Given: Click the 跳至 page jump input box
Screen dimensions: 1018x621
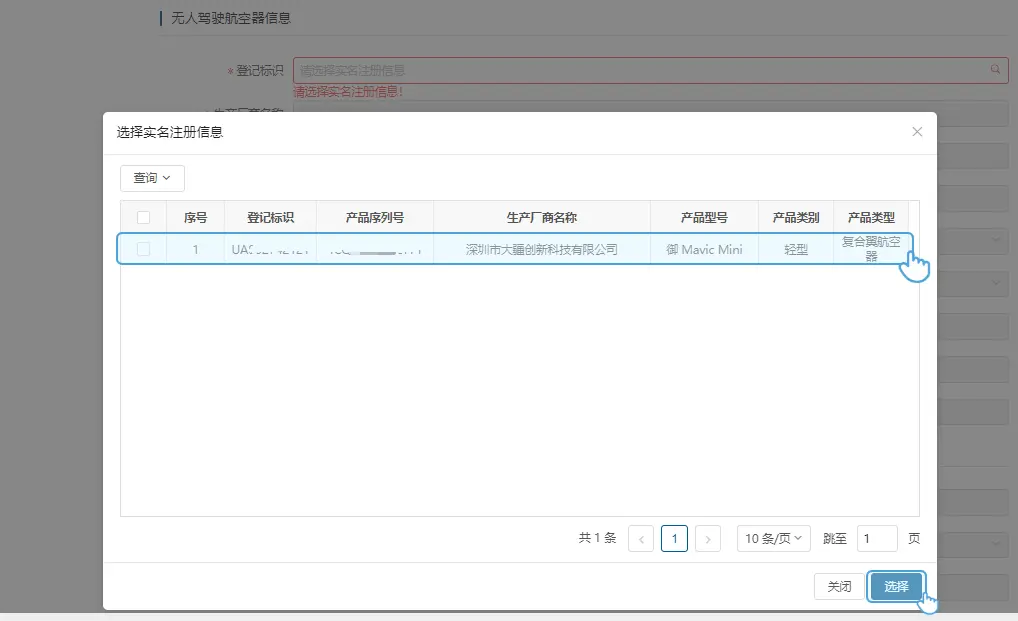Looking at the screenshot, I should click(x=877, y=538).
